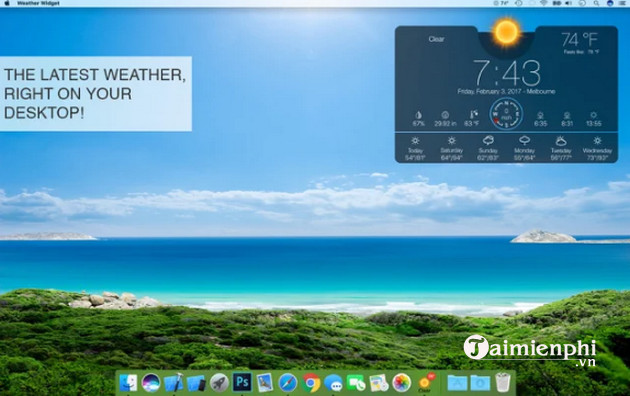Screen dimensions: 630x396
Task: Click the 74° weather status in menu bar
Action: [x=501, y=3]
